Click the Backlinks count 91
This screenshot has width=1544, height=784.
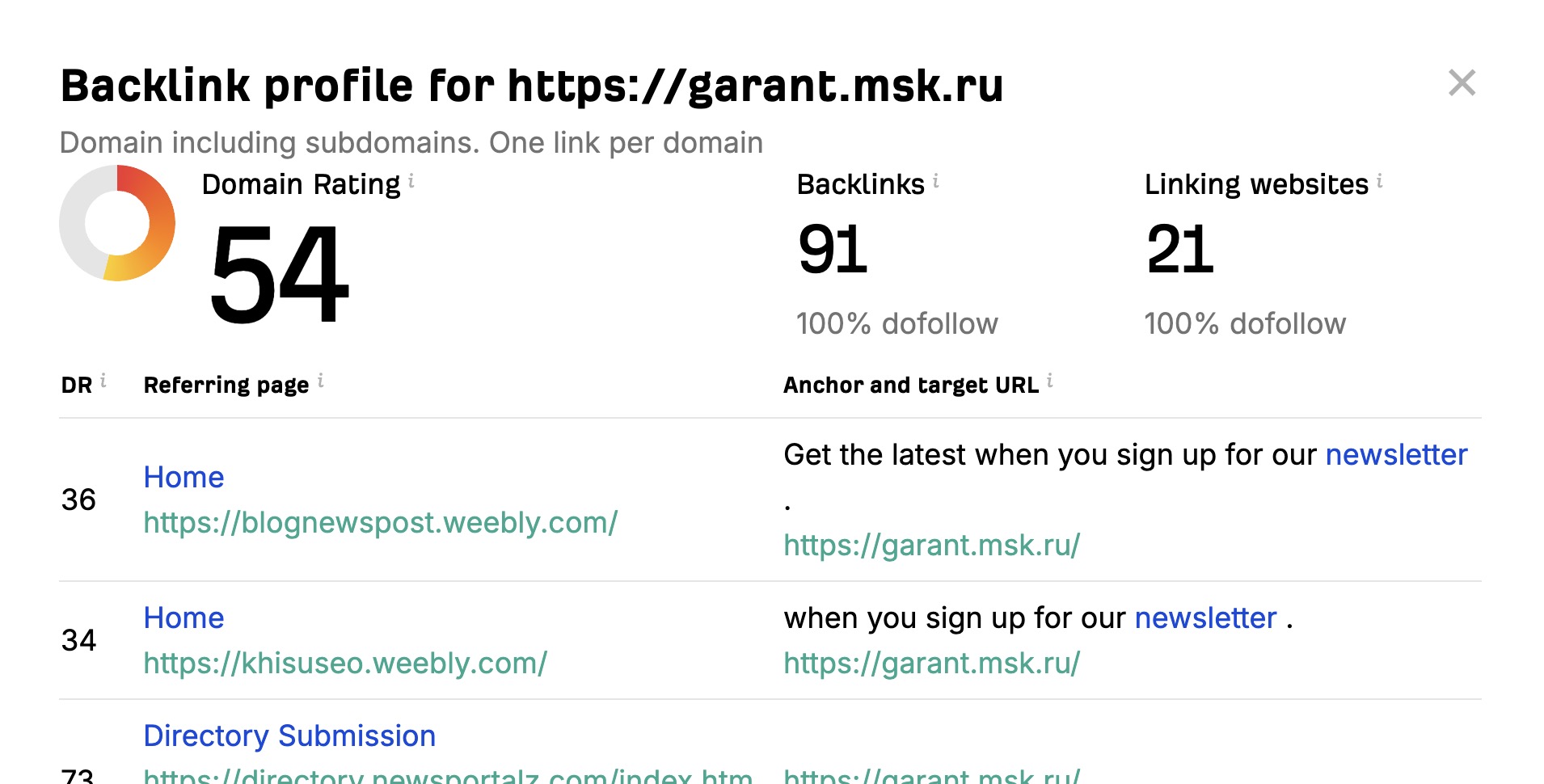832,250
